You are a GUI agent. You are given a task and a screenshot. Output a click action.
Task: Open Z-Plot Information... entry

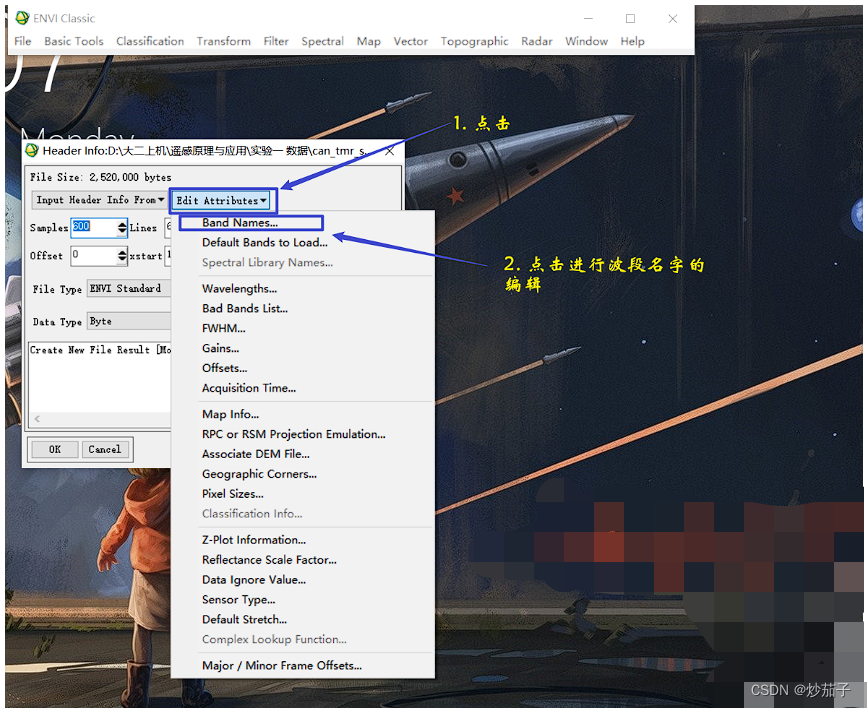point(254,540)
